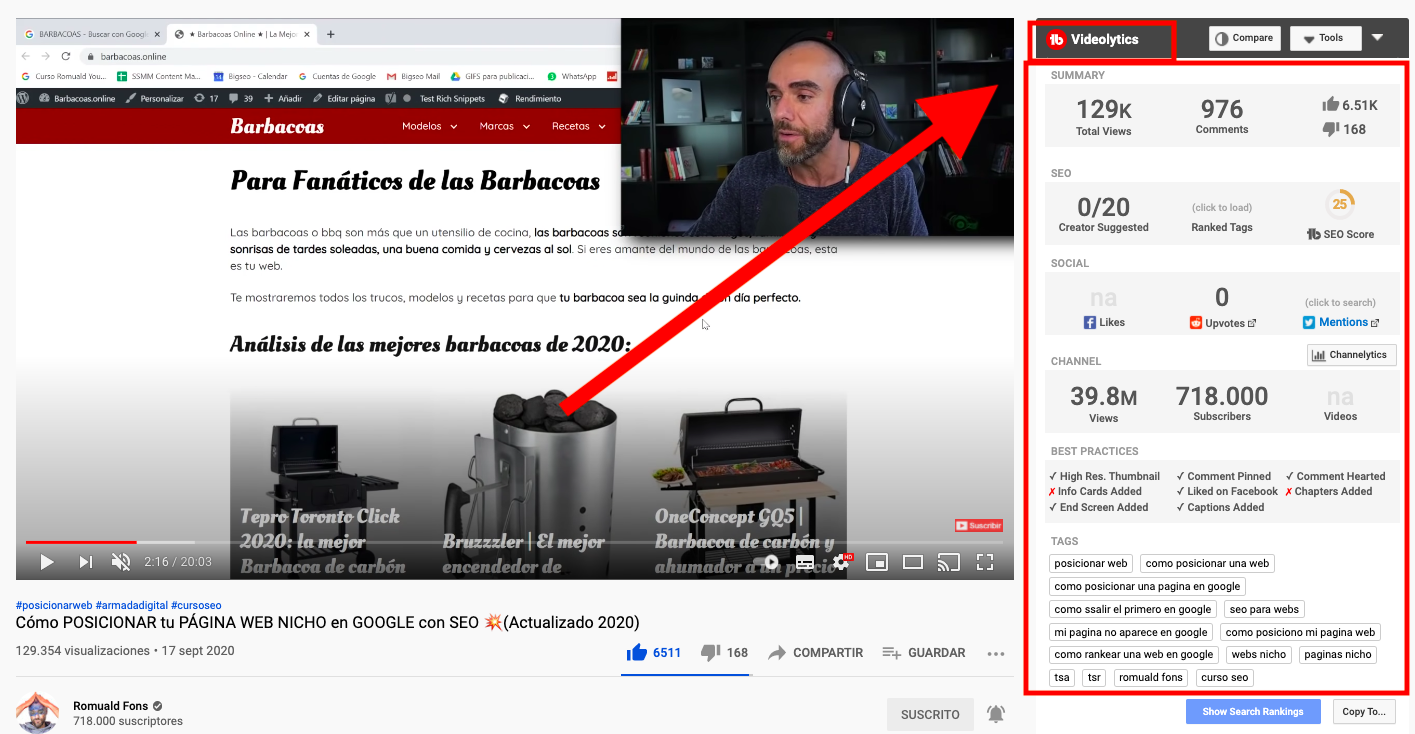
Task: Select tag "como posicionar una pagina en google"
Action: (x=1147, y=587)
